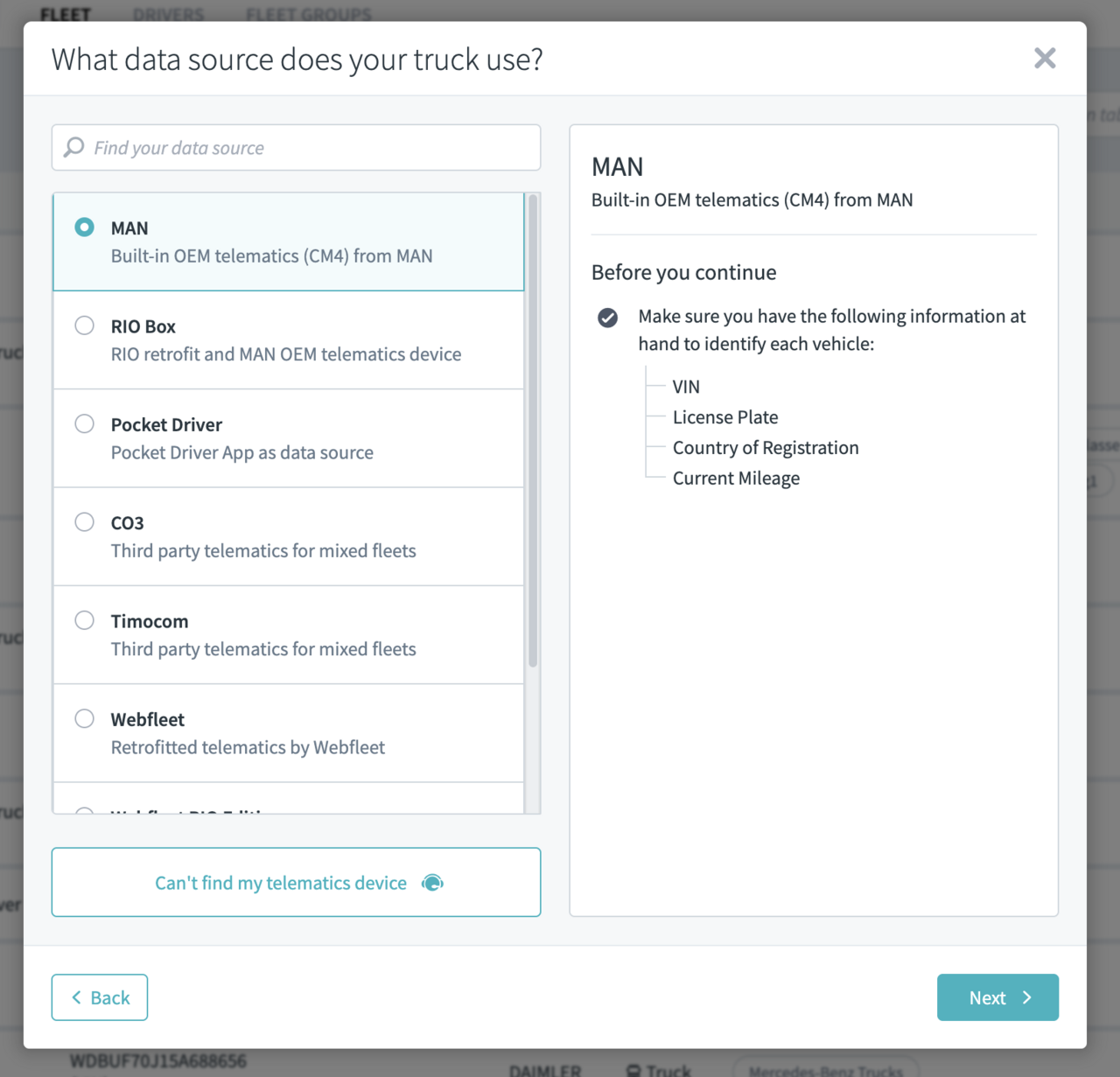Open the Fleet Groups tab

click(308, 14)
